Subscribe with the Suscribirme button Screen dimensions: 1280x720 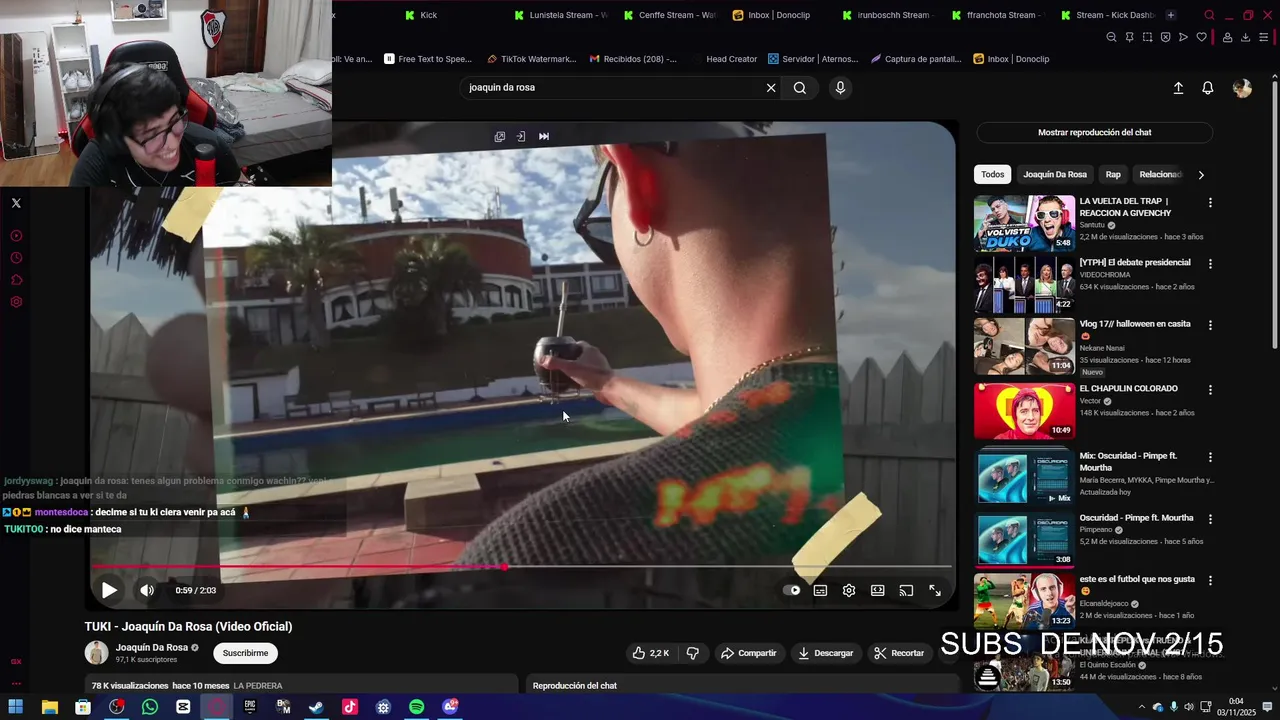tap(245, 653)
